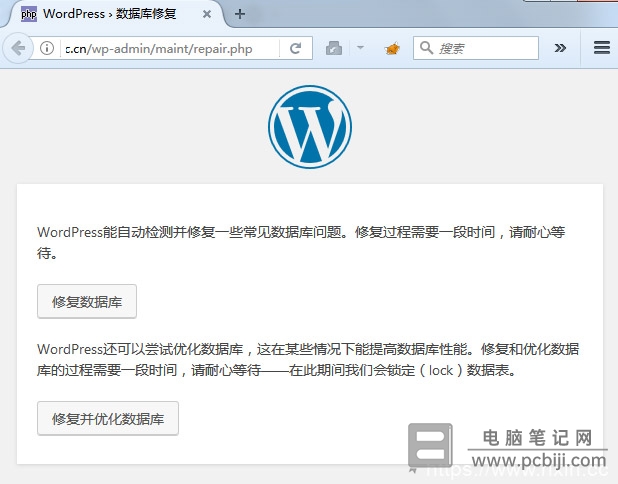Open the hamburger menu
This screenshot has width=618, height=484.
602,48
